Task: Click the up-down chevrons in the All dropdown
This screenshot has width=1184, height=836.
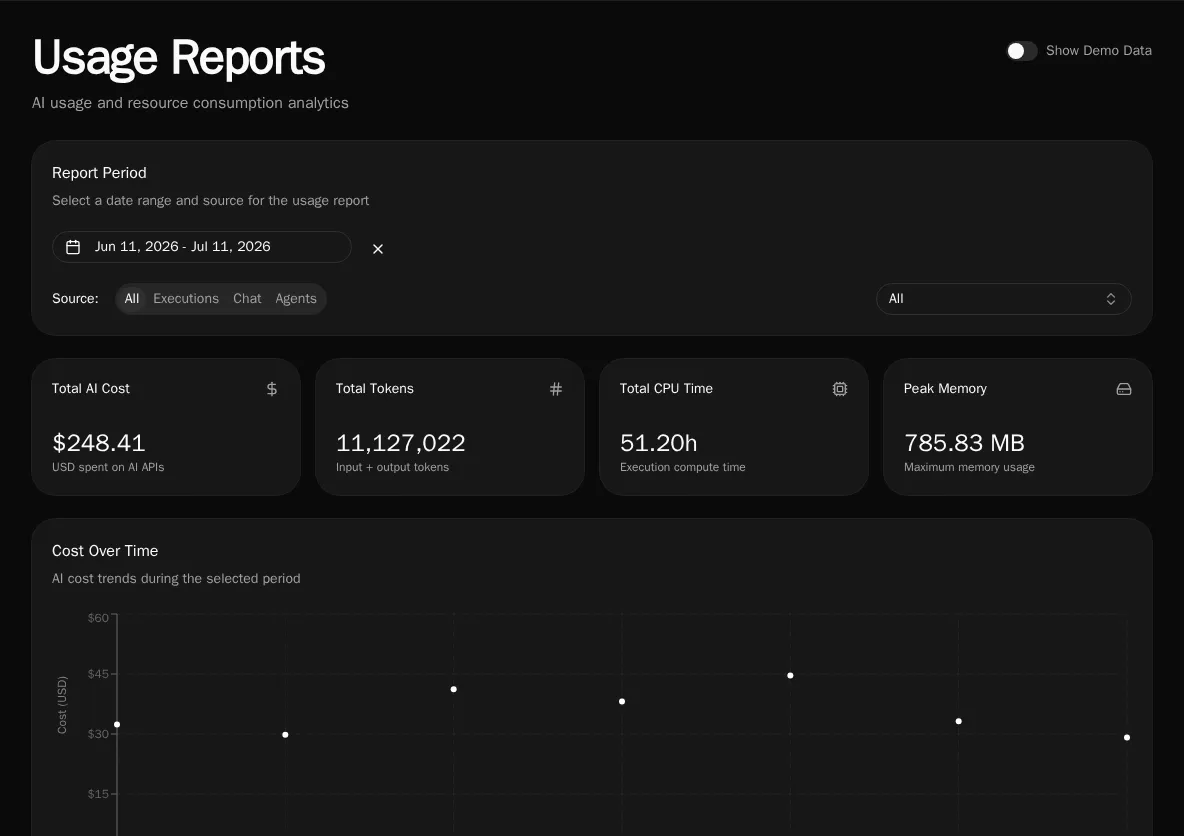Action: [1111, 299]
